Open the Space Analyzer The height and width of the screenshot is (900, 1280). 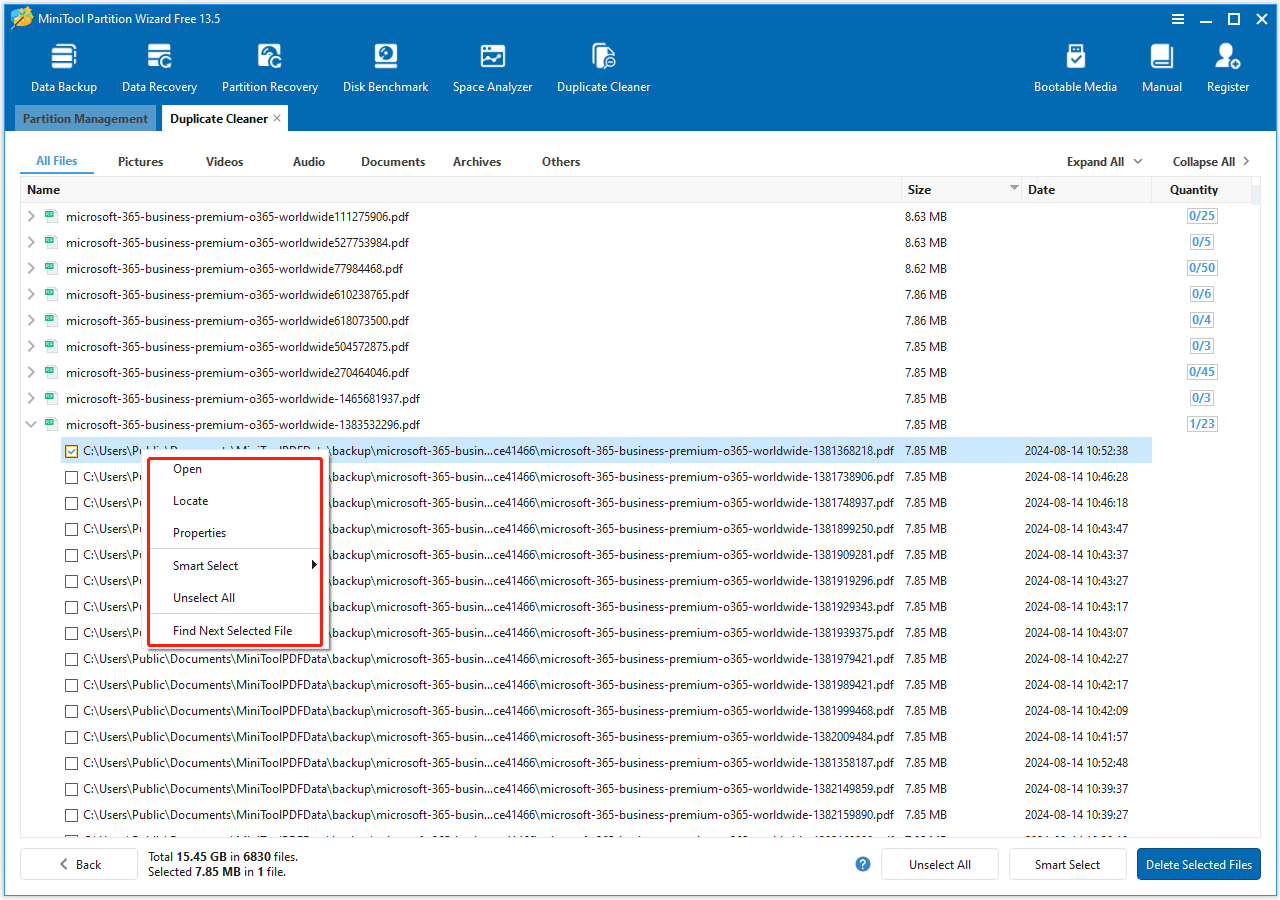click(492, 65)
